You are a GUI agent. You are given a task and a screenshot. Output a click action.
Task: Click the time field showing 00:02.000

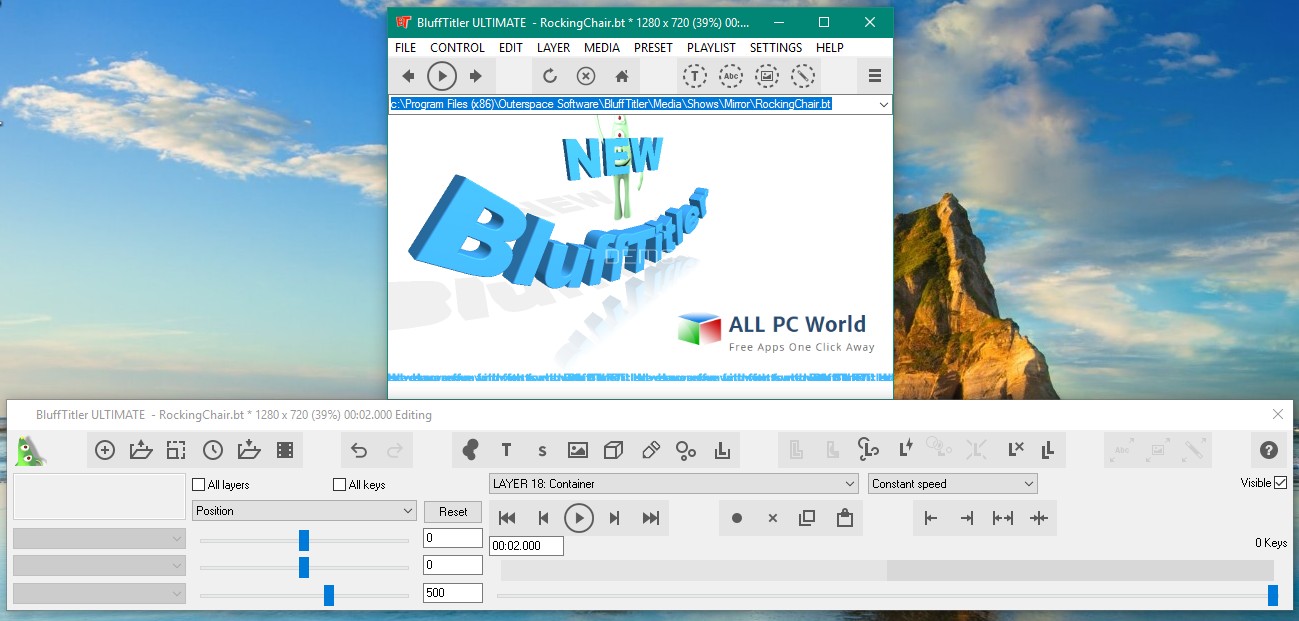pyautogui.click(x=526, y=546)
